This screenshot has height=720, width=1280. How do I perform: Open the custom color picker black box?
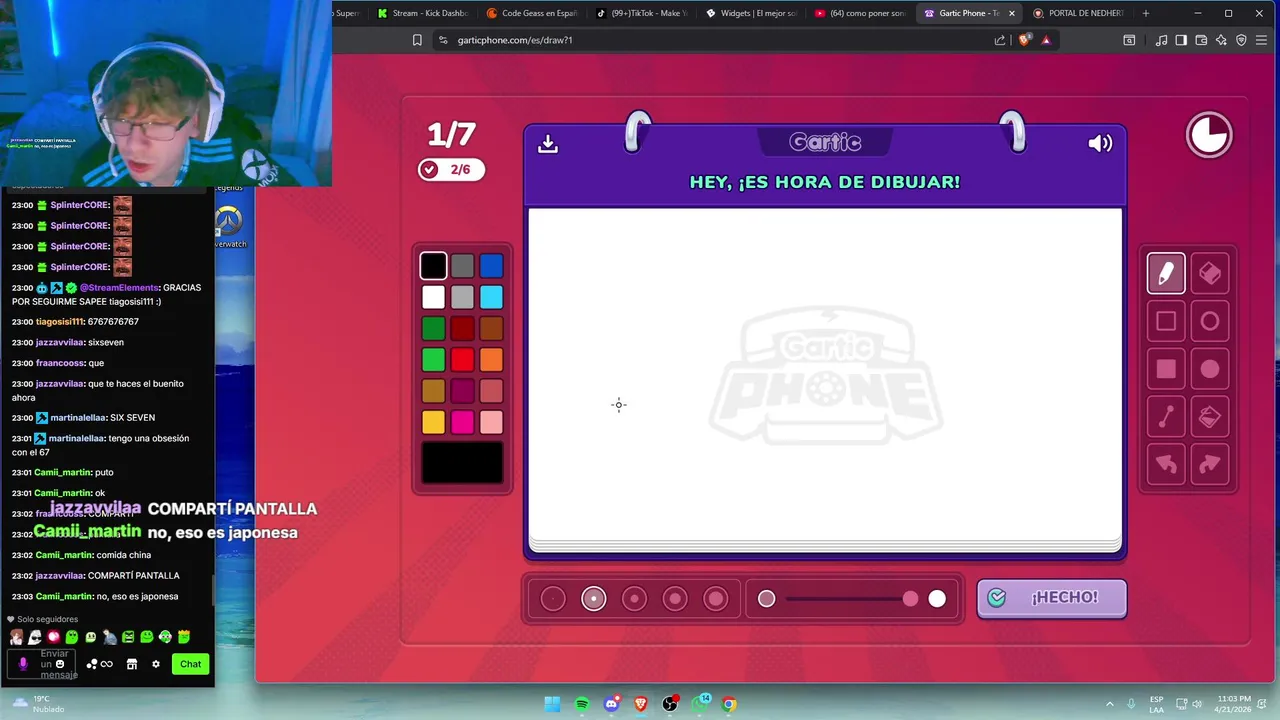click(462, 463)
